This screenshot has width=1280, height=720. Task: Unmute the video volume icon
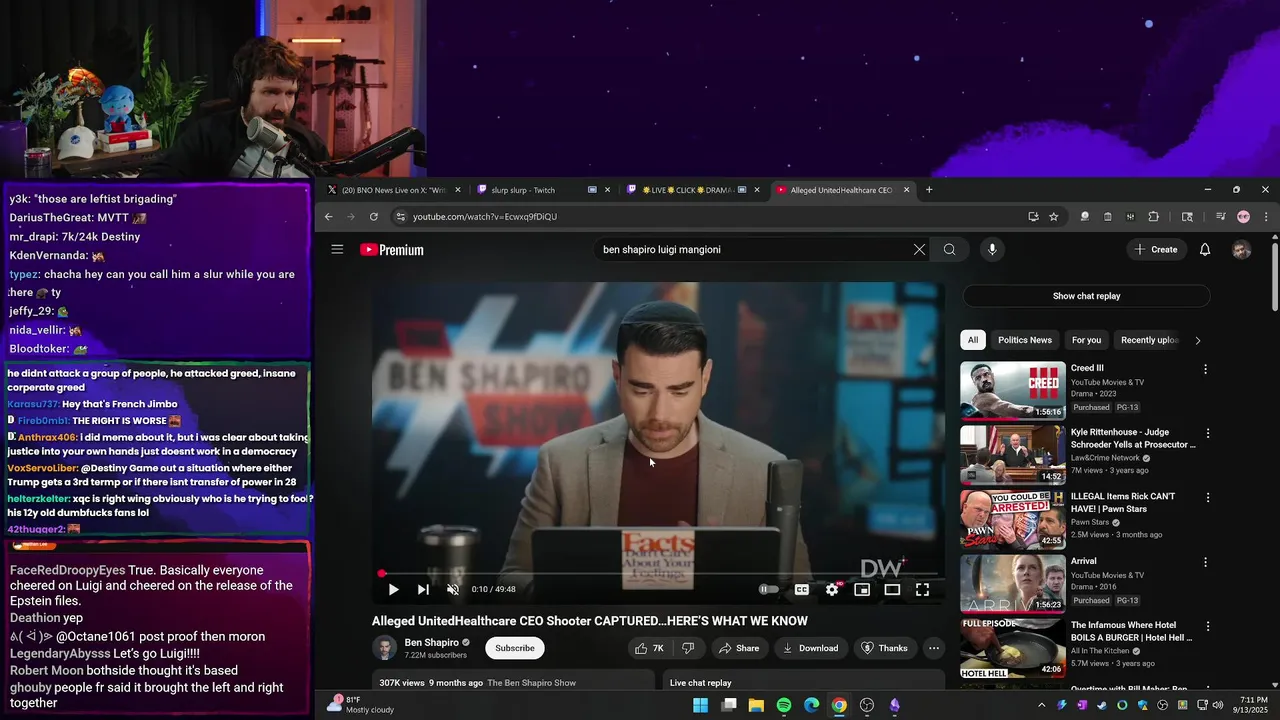click(x=453, y=590)
